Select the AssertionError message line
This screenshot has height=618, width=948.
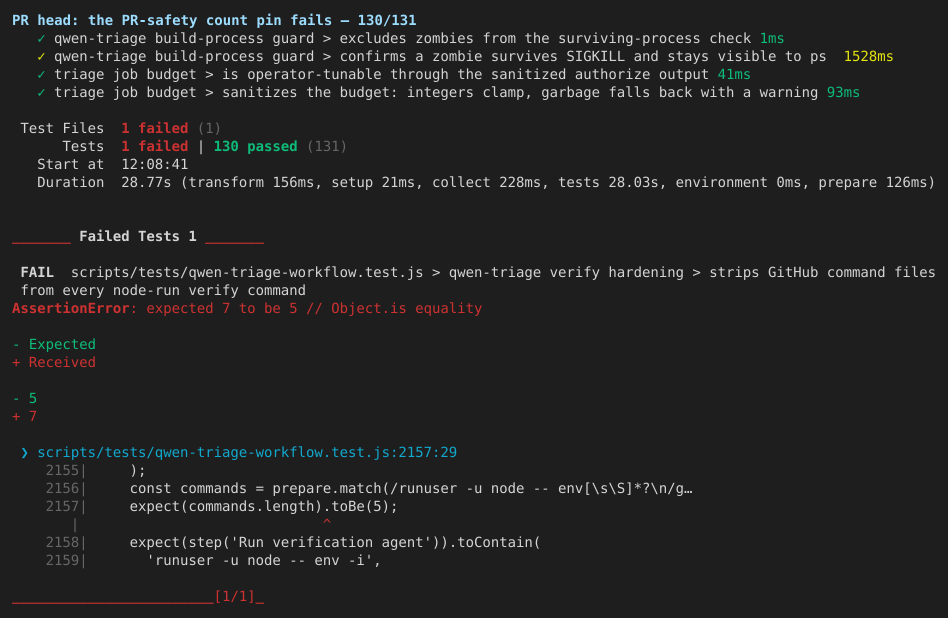click(x=247, y=308)
